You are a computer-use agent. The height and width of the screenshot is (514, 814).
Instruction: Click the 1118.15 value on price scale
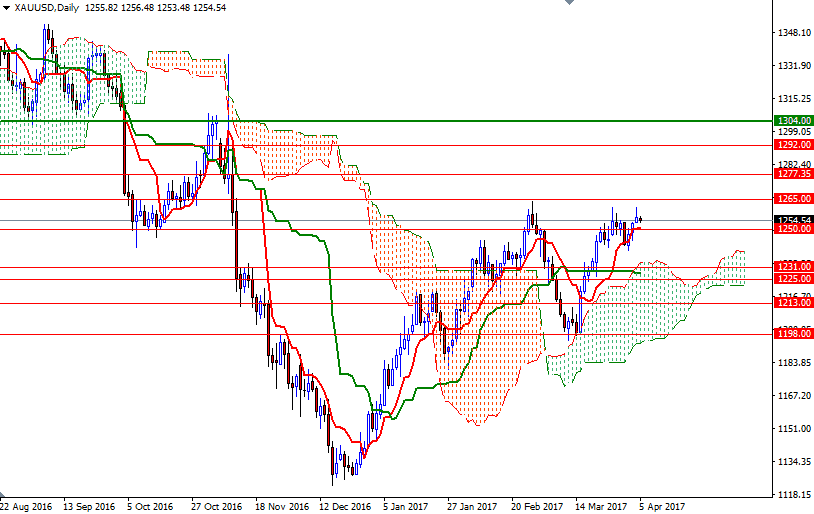pos(792,495)
